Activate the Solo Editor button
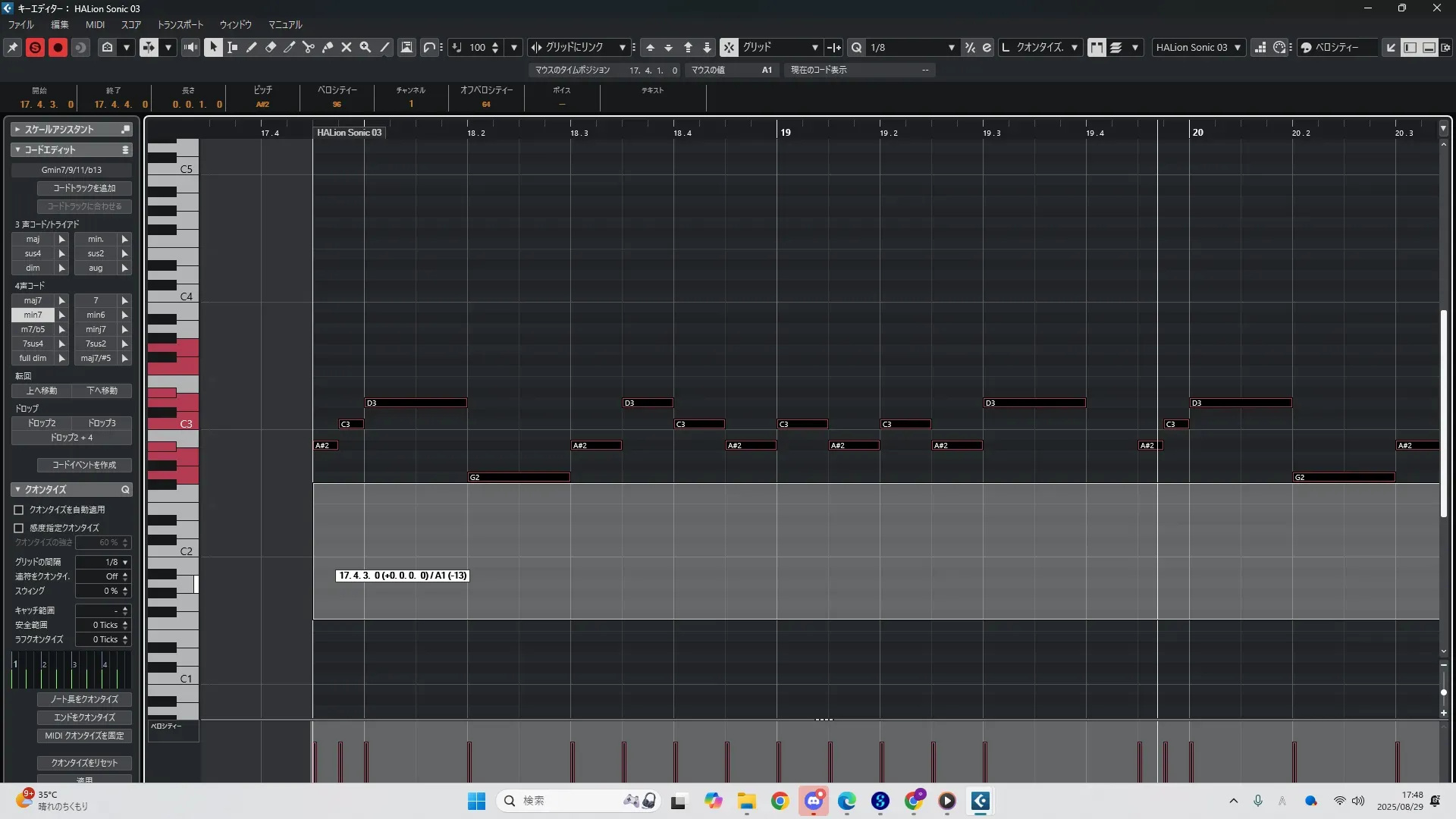 (35, 47)
